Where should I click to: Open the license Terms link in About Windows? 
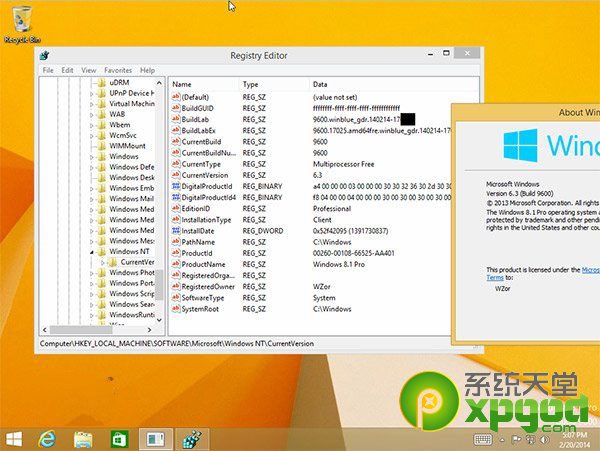[495, 278]
